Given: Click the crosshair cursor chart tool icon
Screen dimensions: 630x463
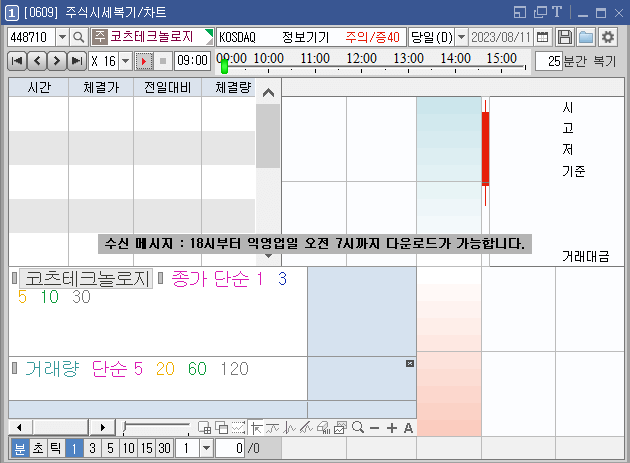Looking at the screenshot, I should point(256,428).
